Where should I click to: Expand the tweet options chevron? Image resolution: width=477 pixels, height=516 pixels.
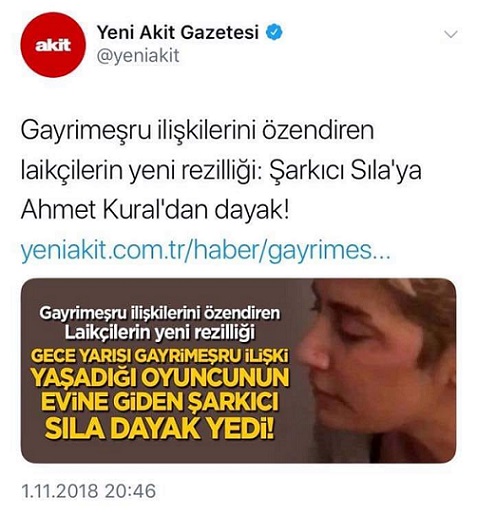click(x=451, y=34)
